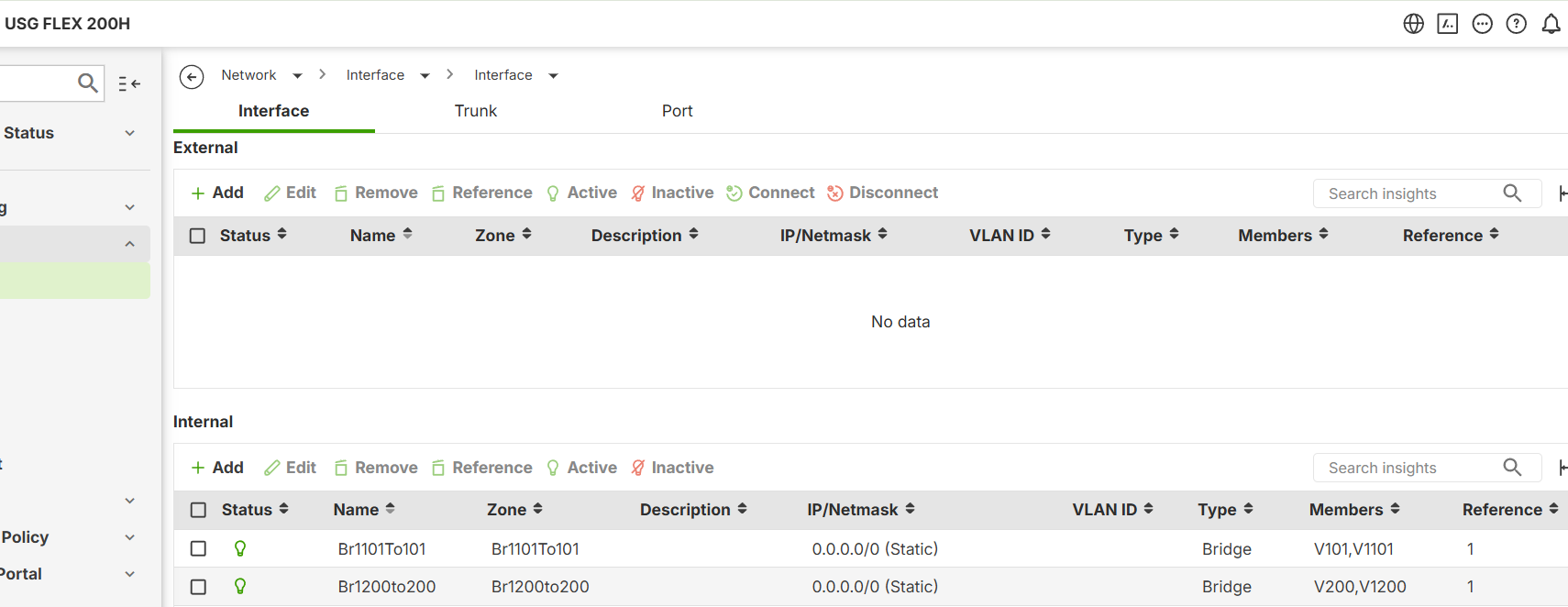Image resolution: width=1568 pixels, height=607 pixels.
Task: Click the External search insights magnifier
Action: pyautogui.click(x=1512, y=193)
